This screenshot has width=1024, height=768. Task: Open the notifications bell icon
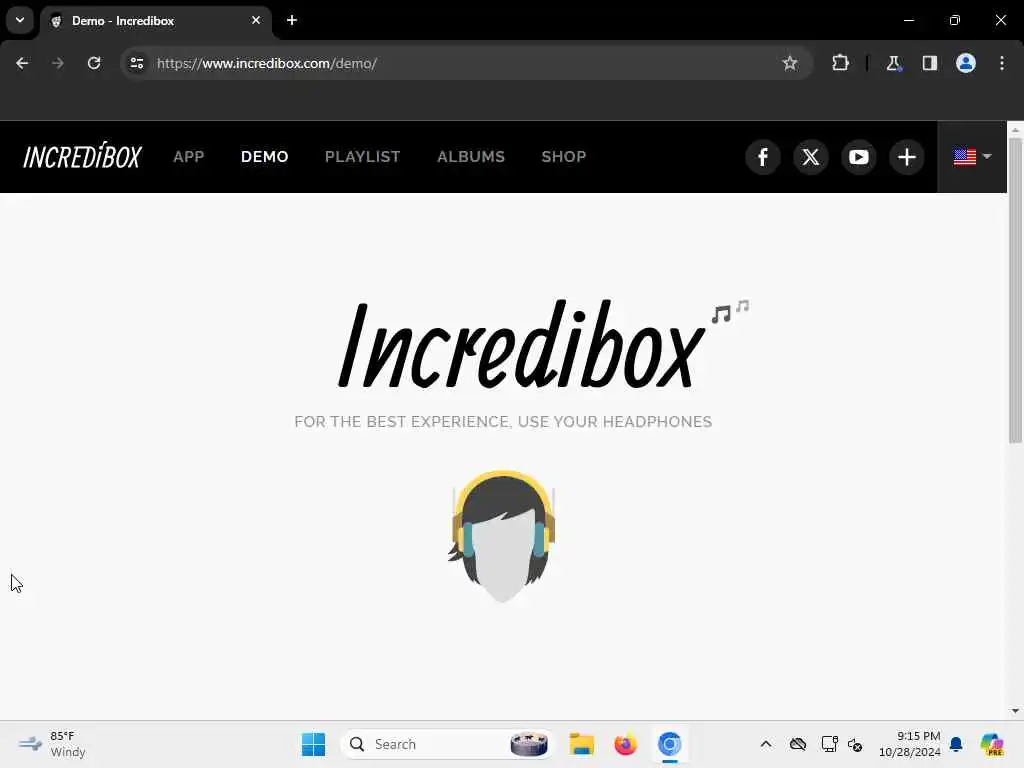click(x=956, y=744)
